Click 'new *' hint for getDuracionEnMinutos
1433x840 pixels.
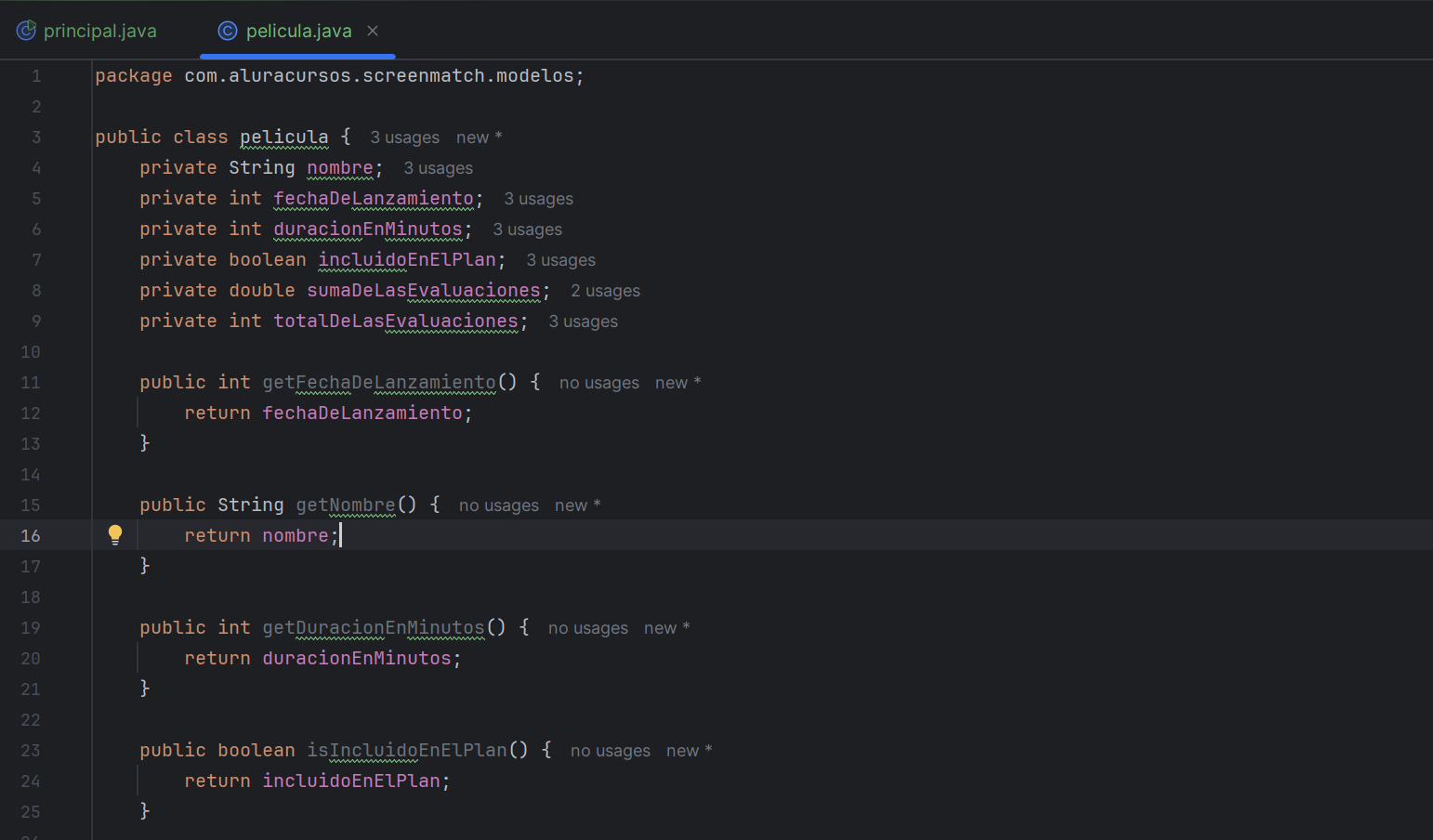coord(667,628)
